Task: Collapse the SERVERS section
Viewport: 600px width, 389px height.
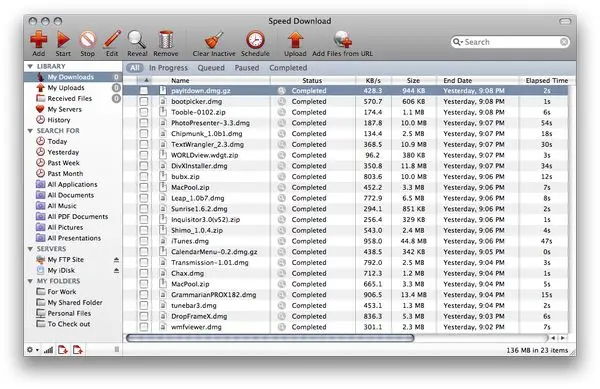Action: coord(30,249)
